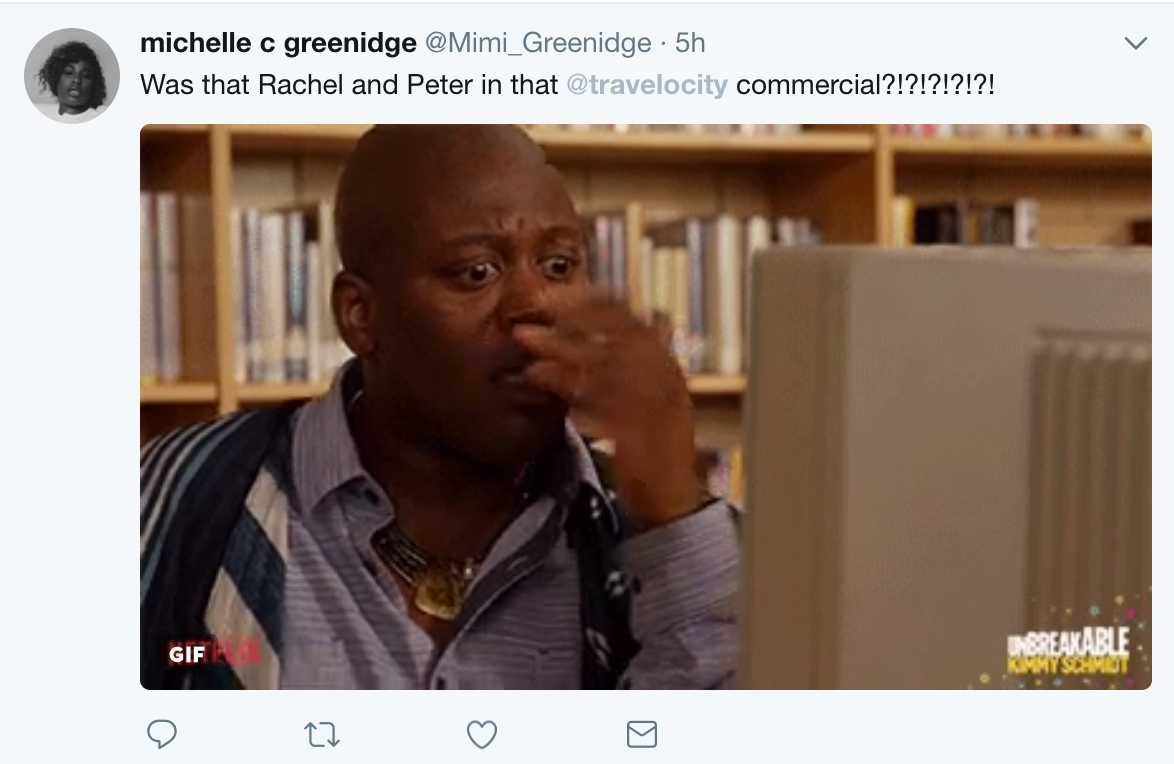Image resolution: width=1174 pixels, height=764 pixels.
Task: Like the tweet with the heart icon
Action: click(x=481, y=734)
